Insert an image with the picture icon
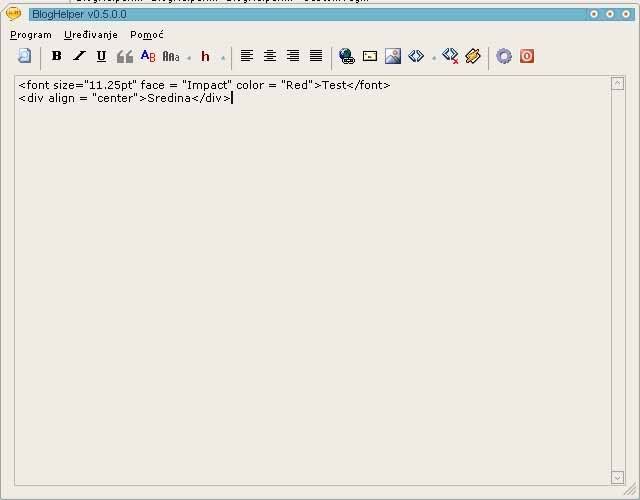The image size is (640, 500). (393, 56)
